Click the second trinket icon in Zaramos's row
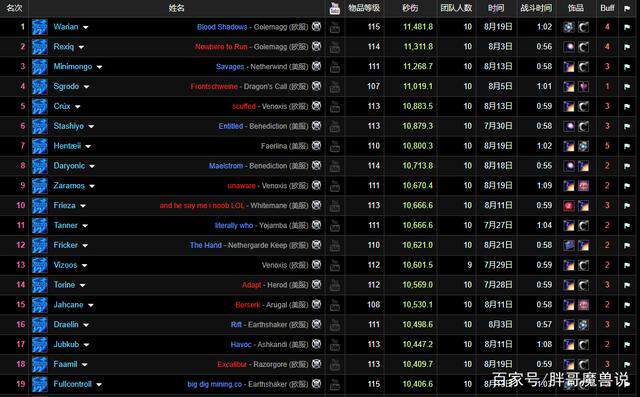This screenshot has height=397, width=640. tap(584, 186)
